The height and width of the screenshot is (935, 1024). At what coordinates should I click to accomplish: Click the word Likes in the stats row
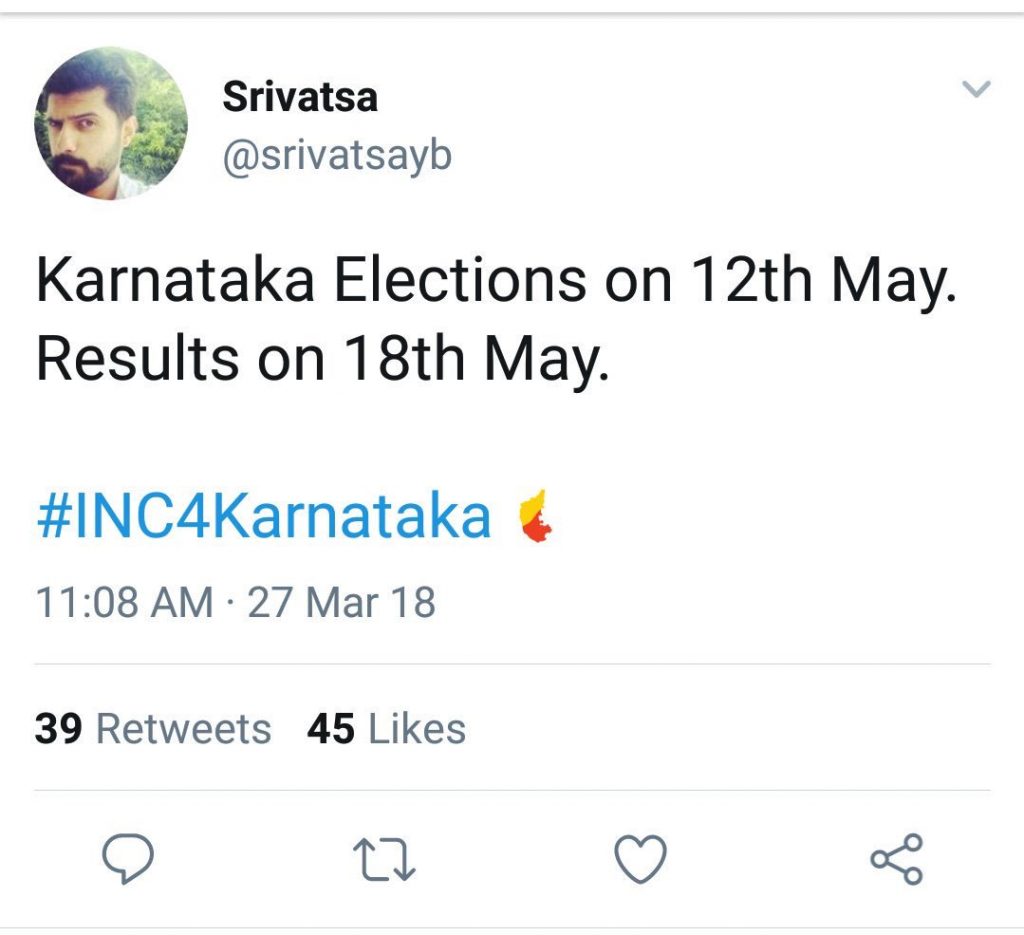coord(417,729)
